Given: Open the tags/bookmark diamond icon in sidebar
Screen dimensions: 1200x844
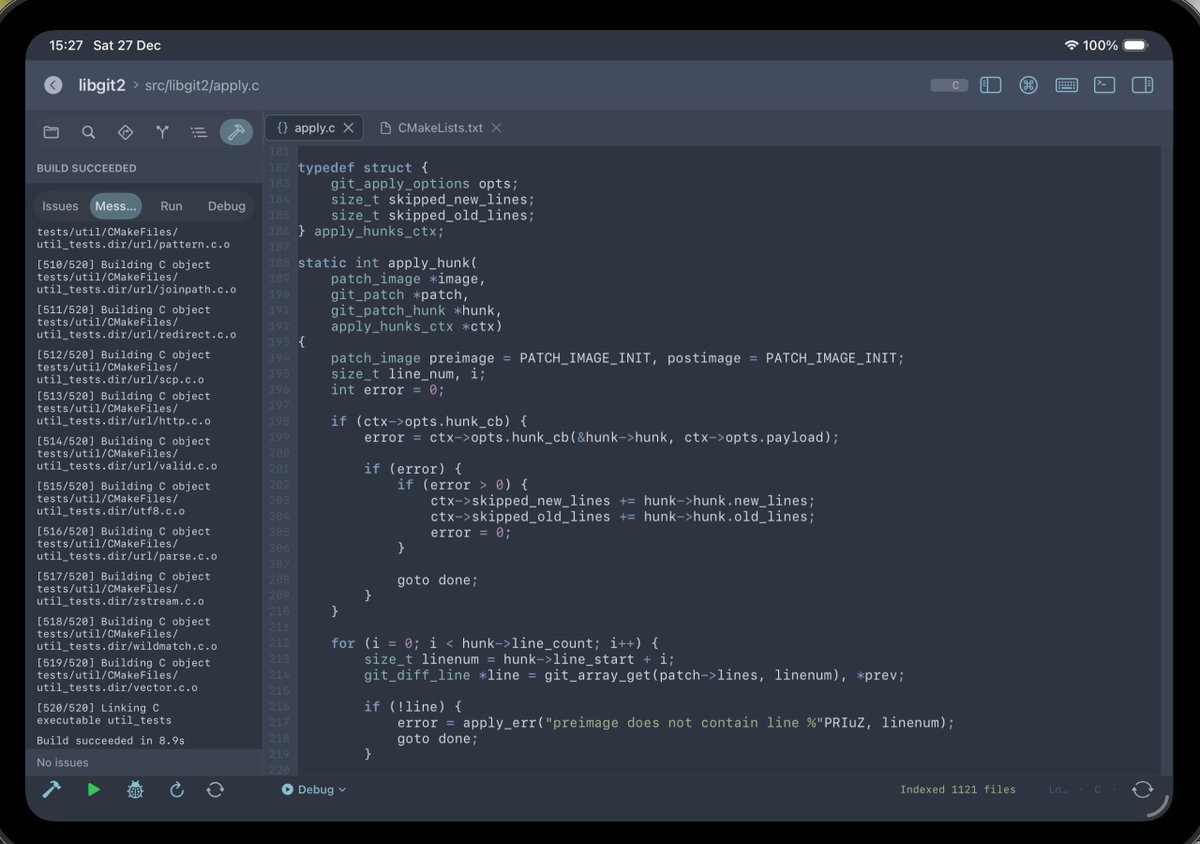Looking at the screenshot, I should tap(125, 132).
